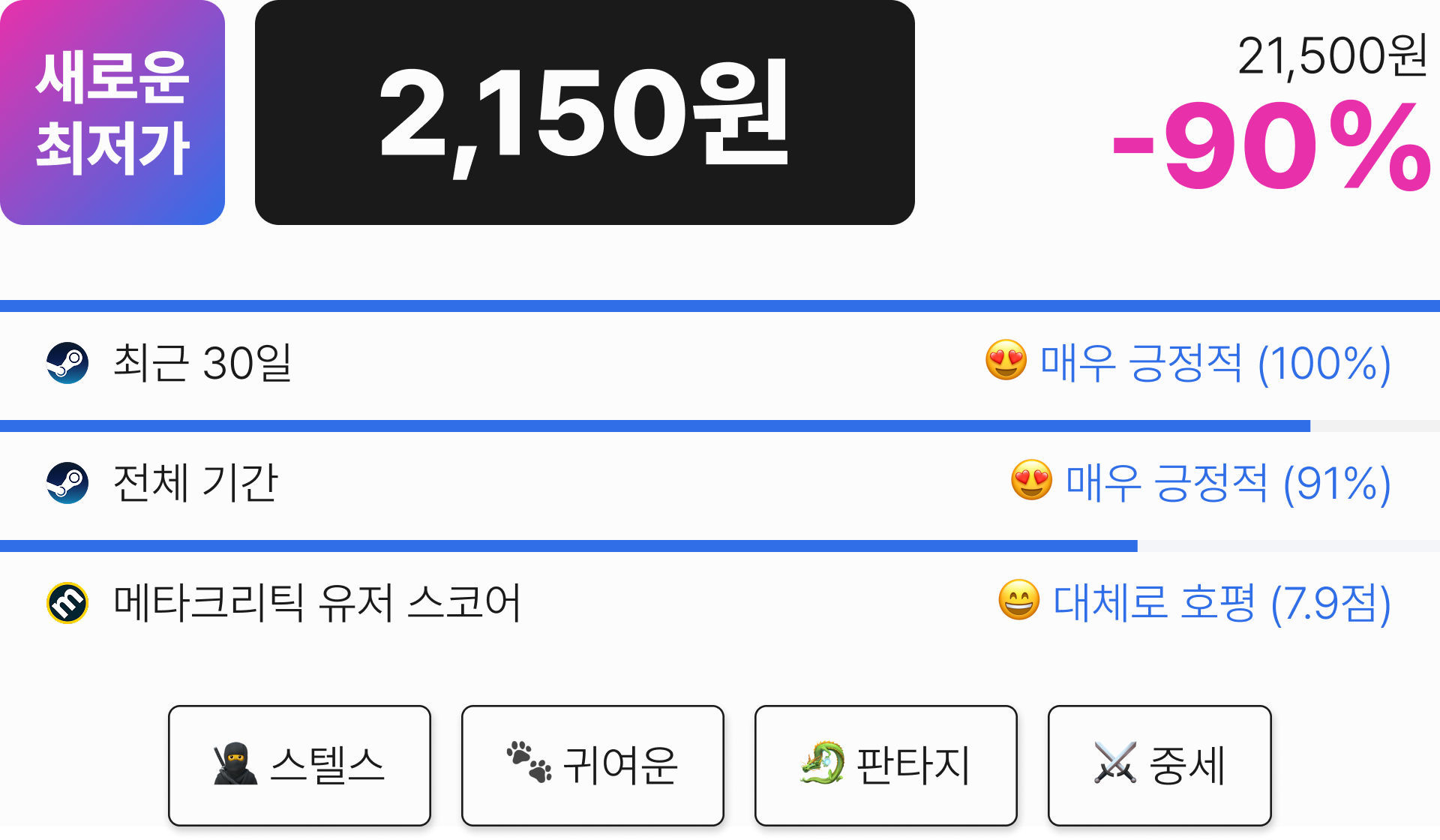Click the 새로운 최저가 gradient badge
Viewport: 1440px width, 840px height.
click(112, 112)
